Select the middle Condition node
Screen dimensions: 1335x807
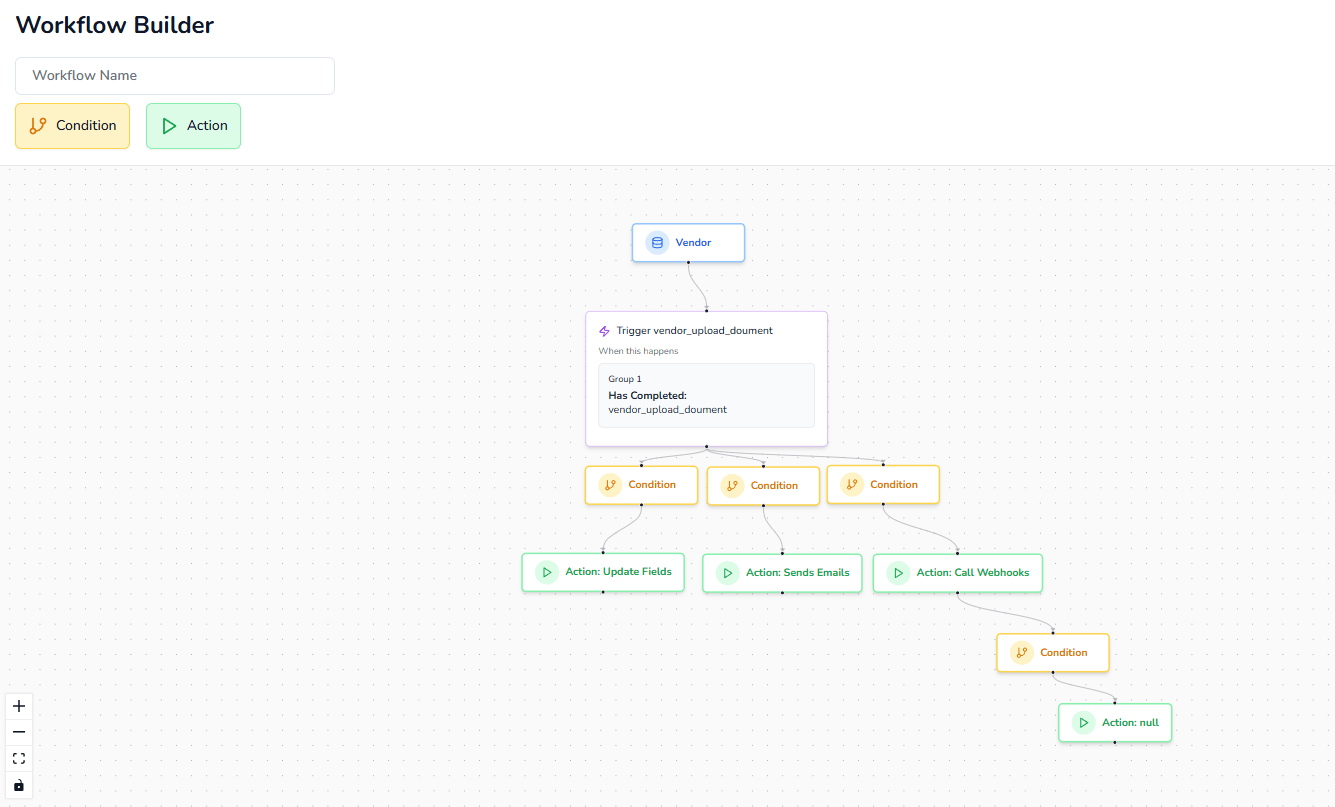click(x=763, y=485)
